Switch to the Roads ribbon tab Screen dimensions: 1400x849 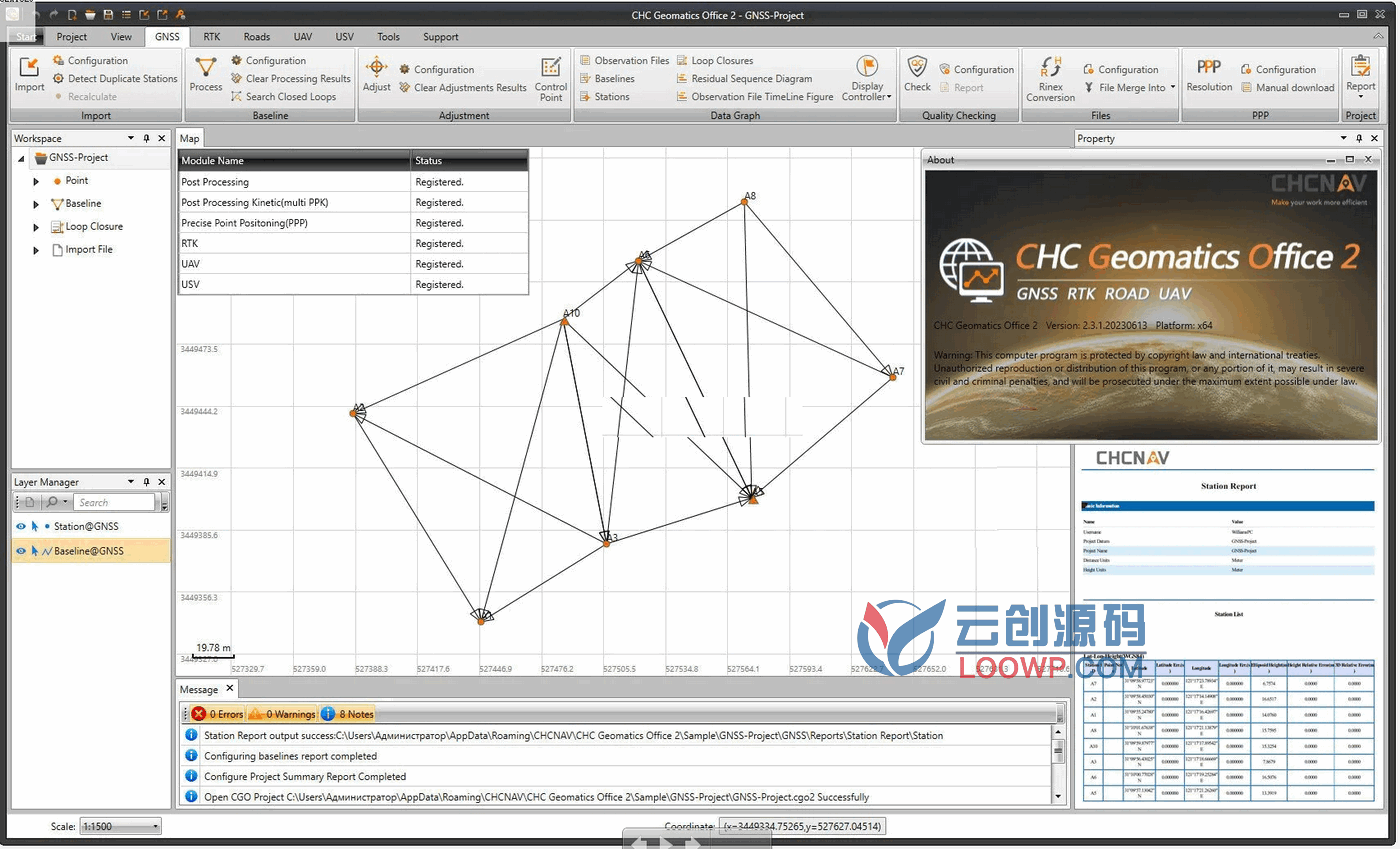tap(257, 37)
